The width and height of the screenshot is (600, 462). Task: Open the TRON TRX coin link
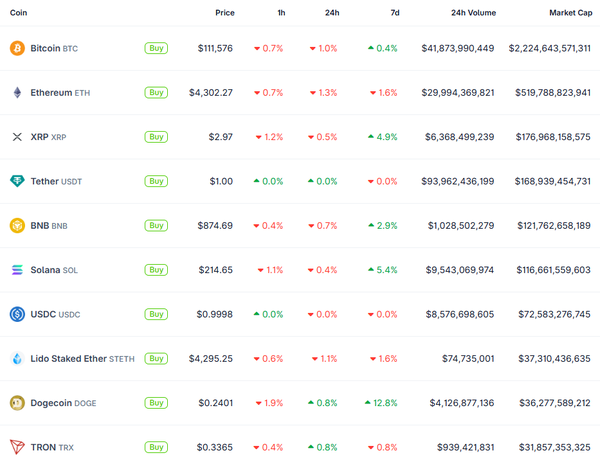[53, 447]
